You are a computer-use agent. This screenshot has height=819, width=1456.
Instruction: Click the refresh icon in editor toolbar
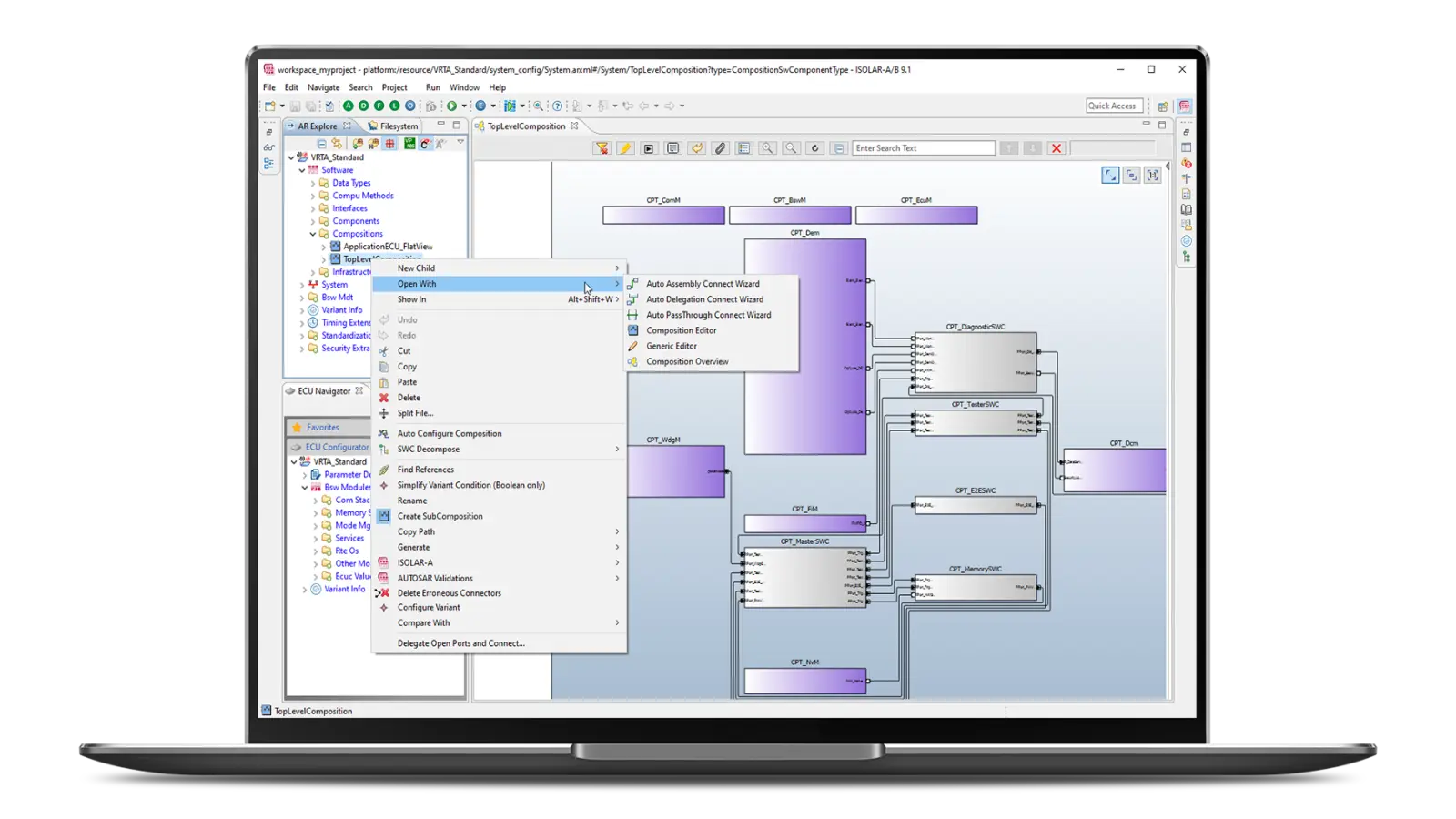(814, 148)
